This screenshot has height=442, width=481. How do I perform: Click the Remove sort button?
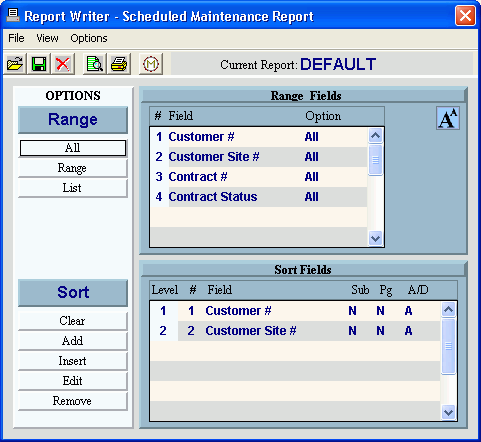[73, 401]
